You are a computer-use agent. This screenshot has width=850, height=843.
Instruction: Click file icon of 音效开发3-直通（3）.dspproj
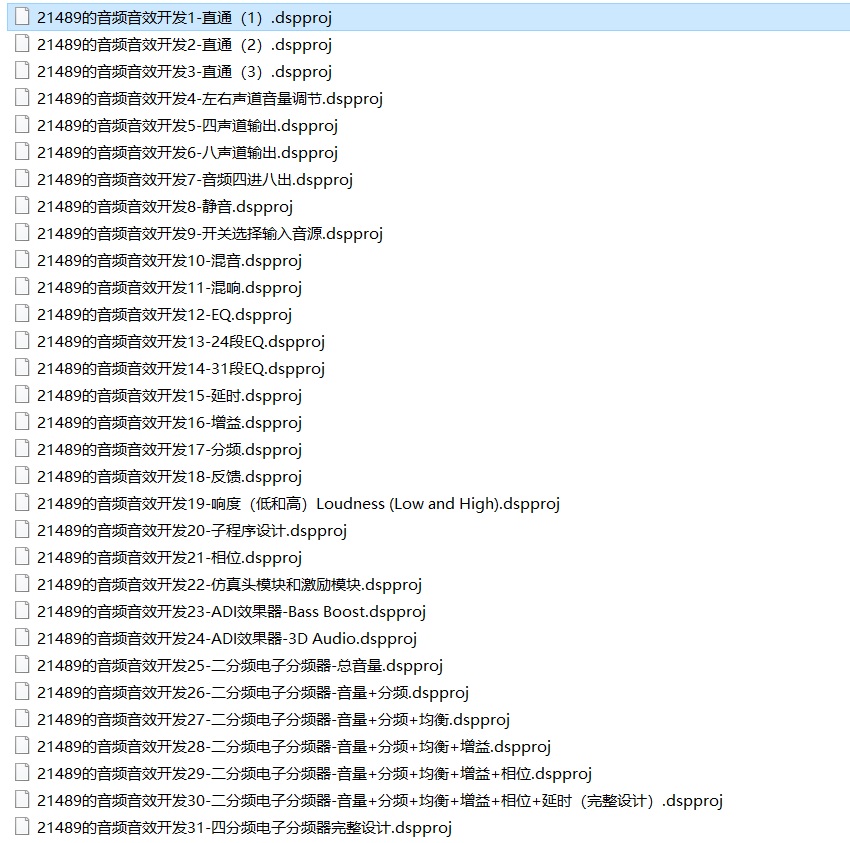(22, 71)
